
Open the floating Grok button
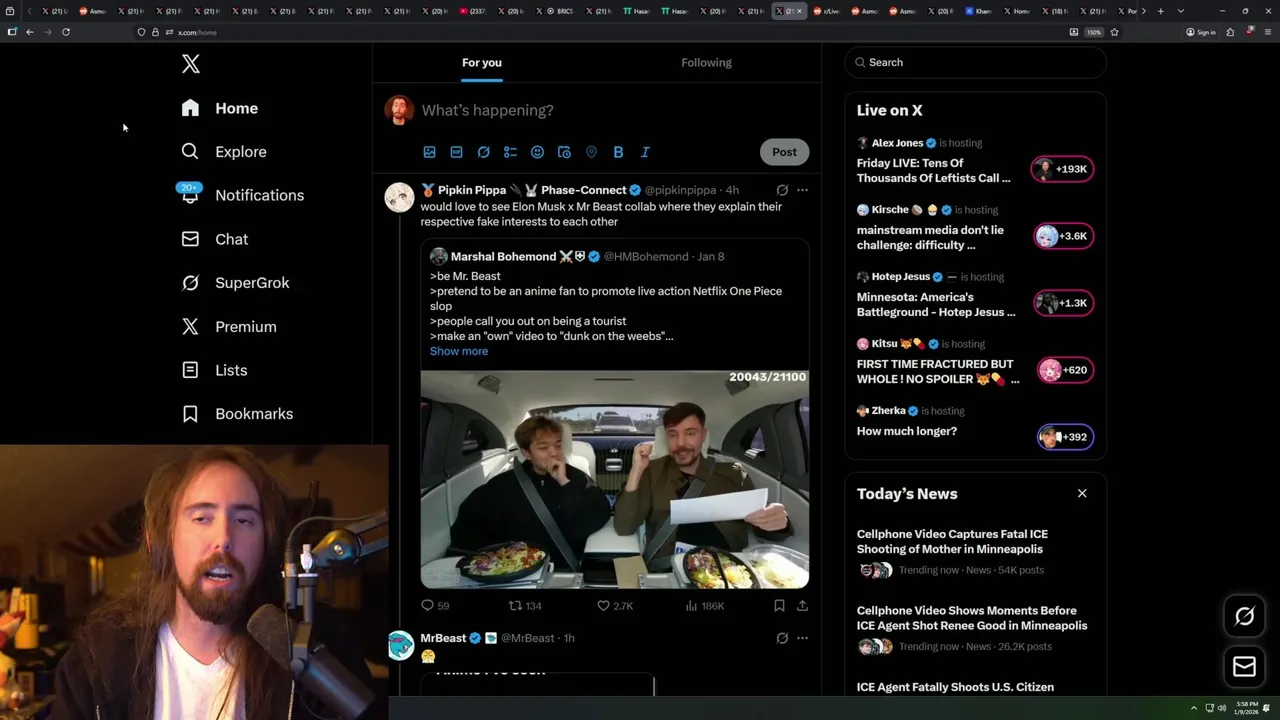tap(1245, 617)
